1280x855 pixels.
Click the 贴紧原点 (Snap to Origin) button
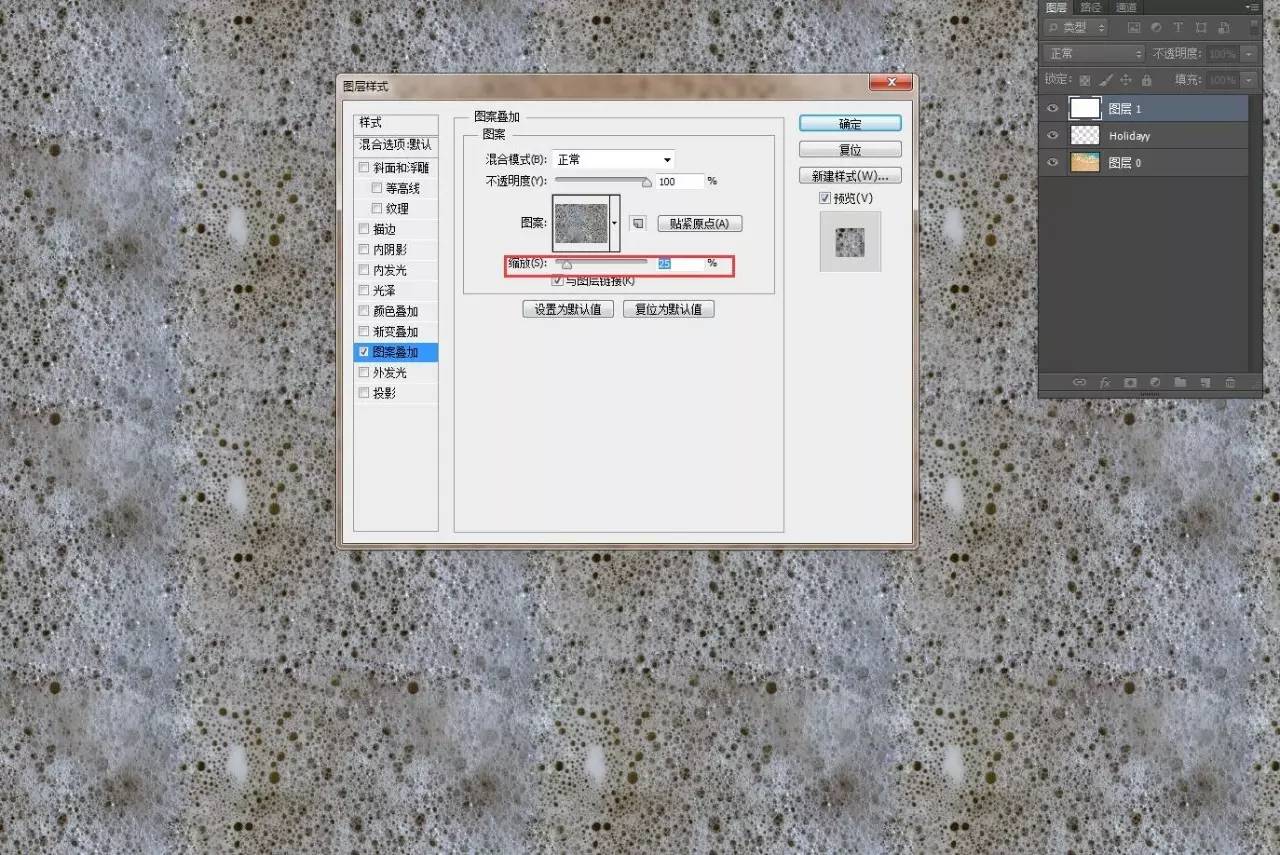699,224
